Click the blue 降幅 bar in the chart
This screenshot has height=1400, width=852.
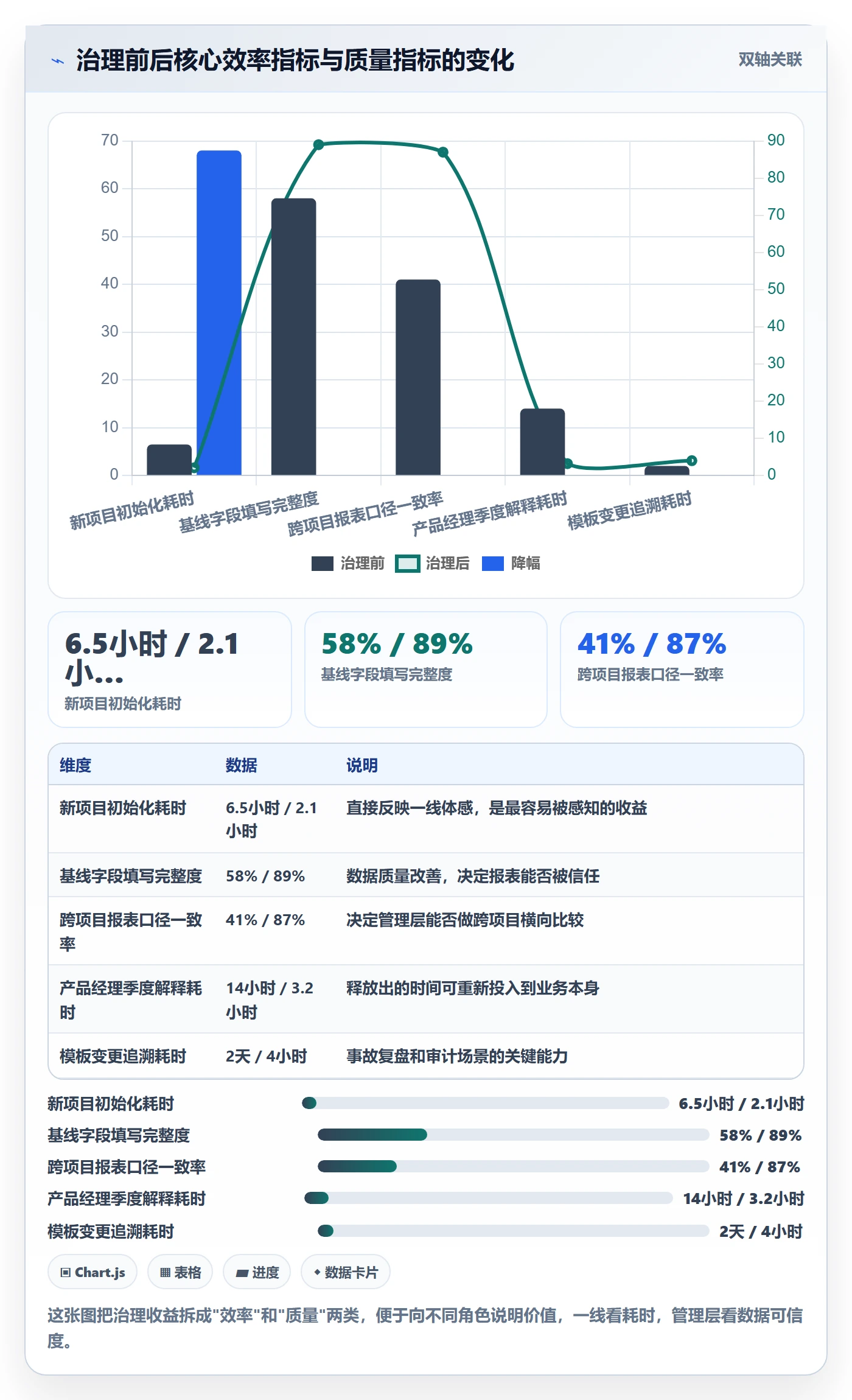coord(219,312)
